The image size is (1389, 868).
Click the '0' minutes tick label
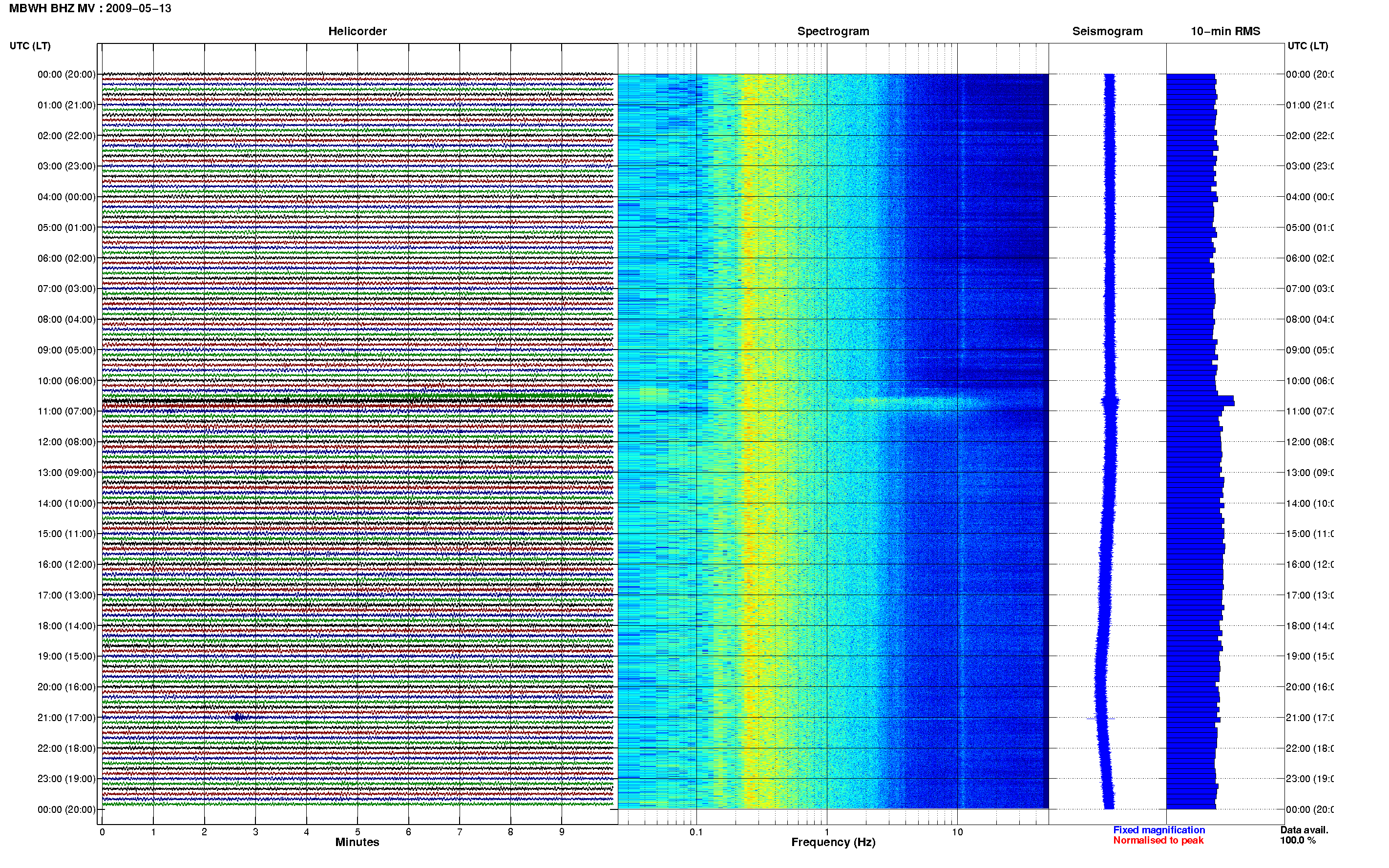tap(102, 832)
